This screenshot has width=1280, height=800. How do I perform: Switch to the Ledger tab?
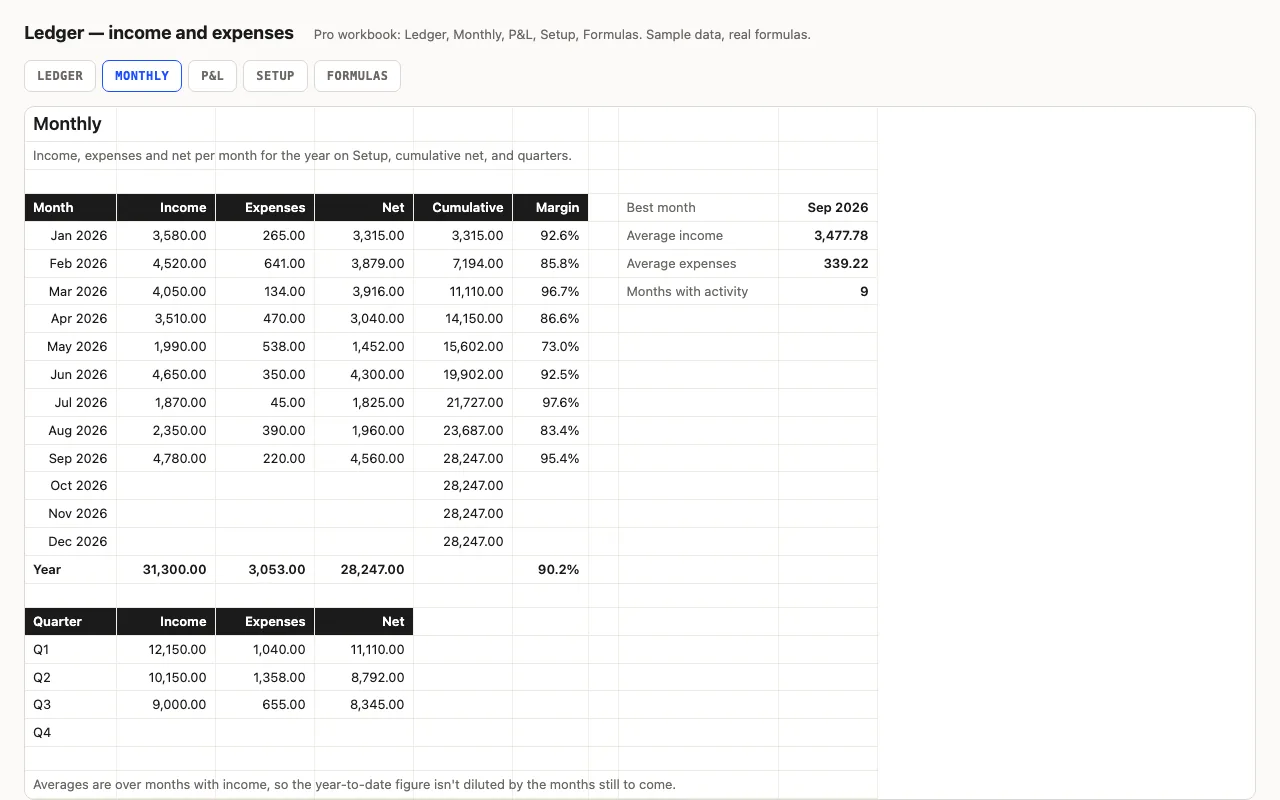click(x=60, y=76)
